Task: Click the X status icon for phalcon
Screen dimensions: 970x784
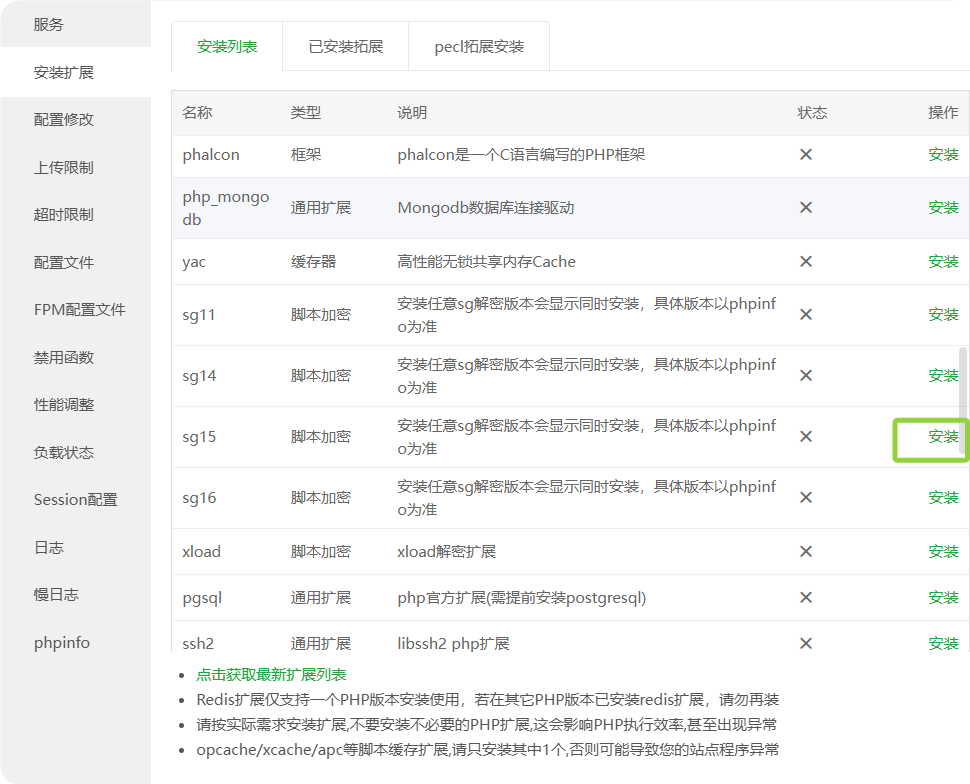Action: 805,155
